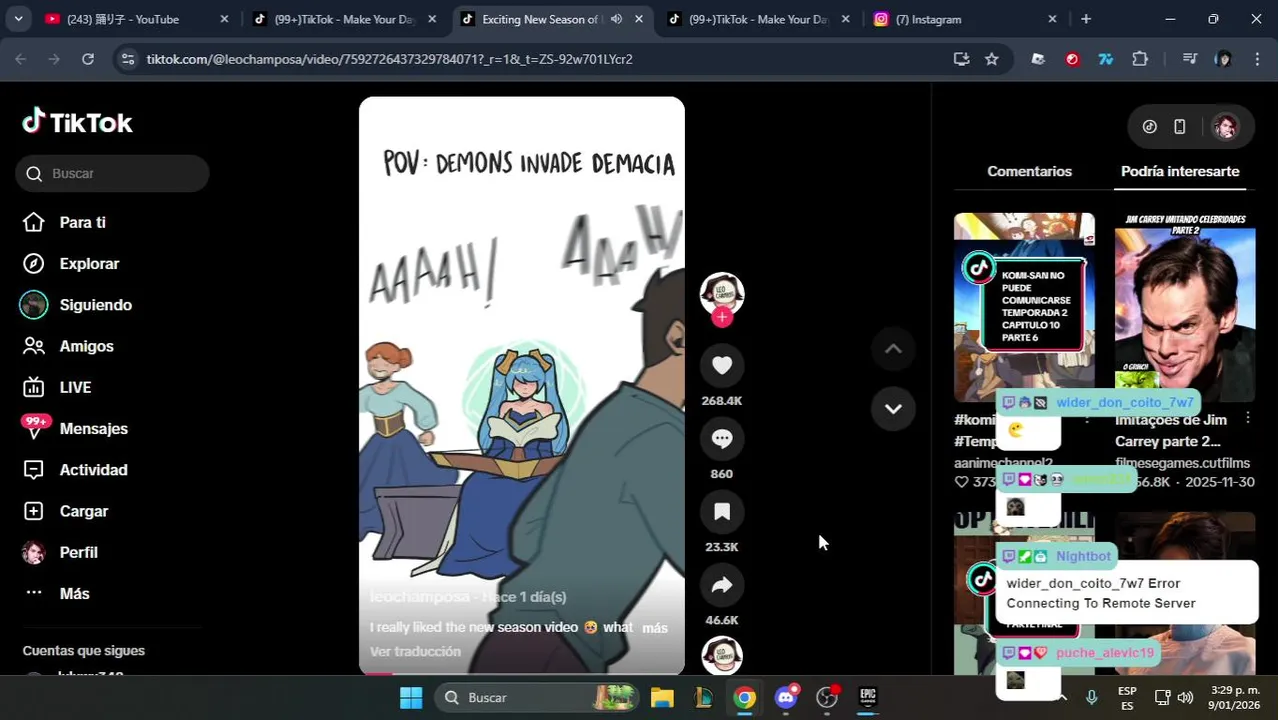Open Epic Games from taskbar
1278x720 pixels.
(x=867, y=697)
